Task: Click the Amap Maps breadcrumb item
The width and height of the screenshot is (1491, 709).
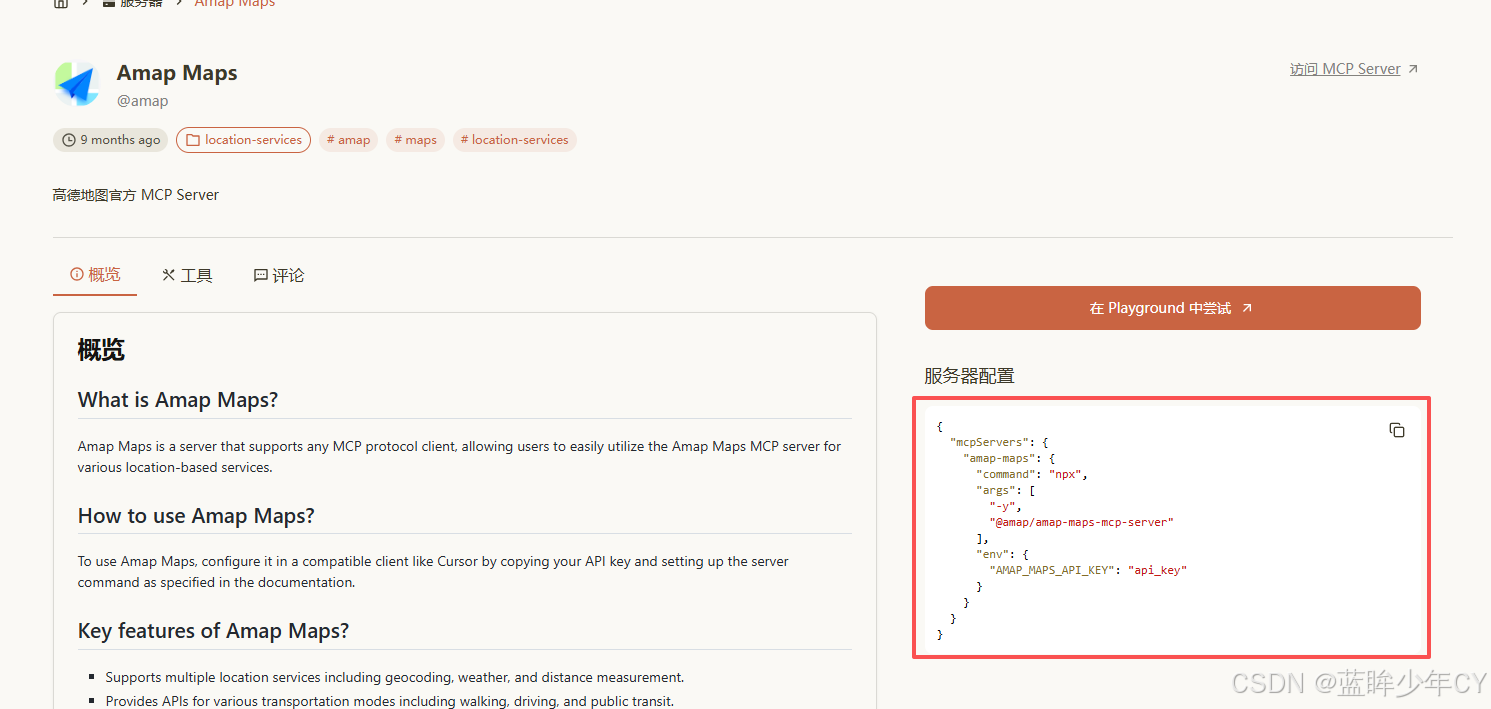Action: click(x=235, y=4)
